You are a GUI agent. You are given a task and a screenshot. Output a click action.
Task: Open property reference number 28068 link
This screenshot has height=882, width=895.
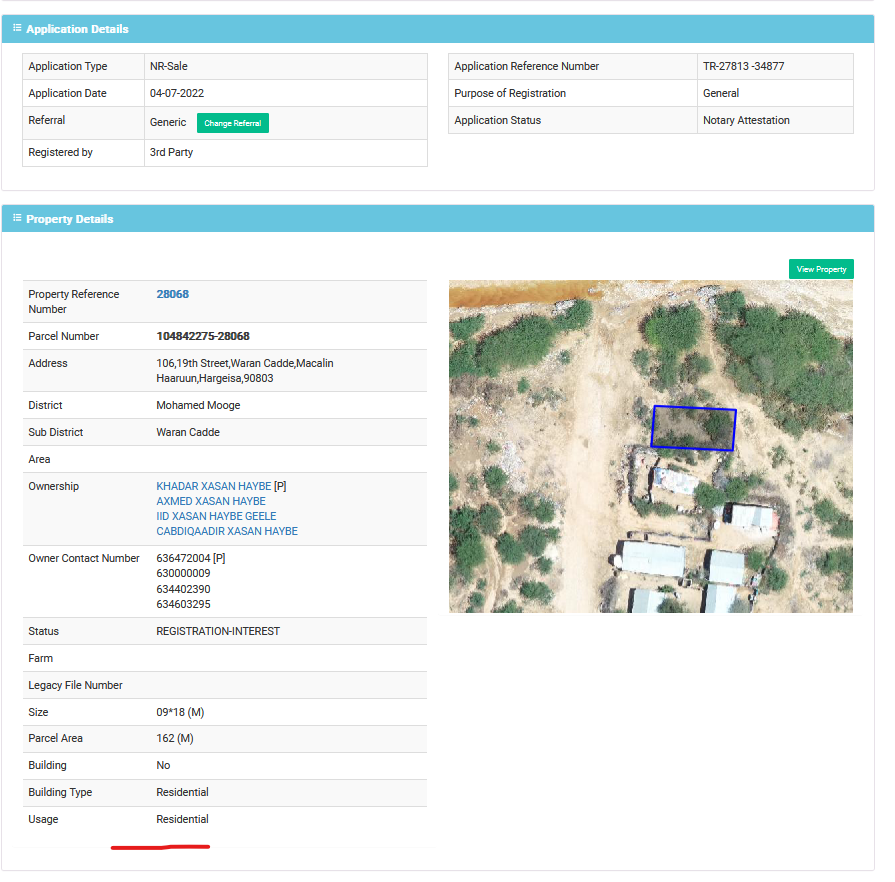pyautogui.click(x=172, y=294)
